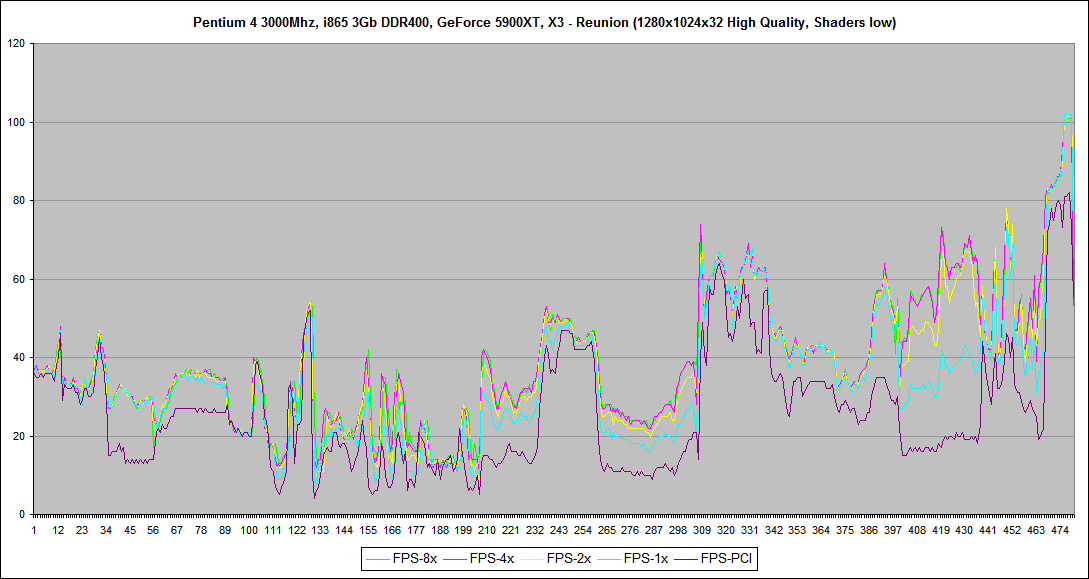Click the peak near 100 FPS on the right
The image size is (1089, 579).
tap(1067, 118)
